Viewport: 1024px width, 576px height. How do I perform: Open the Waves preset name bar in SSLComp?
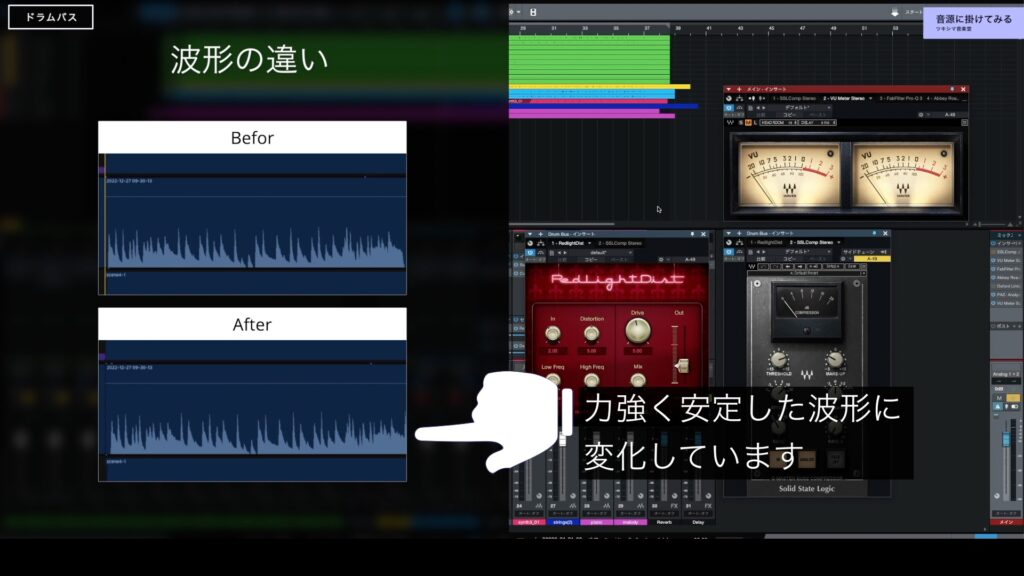pyautogui.click(x=807, y=273)
